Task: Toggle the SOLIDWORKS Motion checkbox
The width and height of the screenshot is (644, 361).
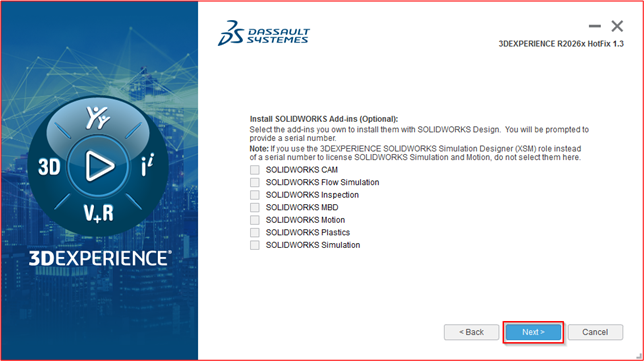Action: (255, 220)
